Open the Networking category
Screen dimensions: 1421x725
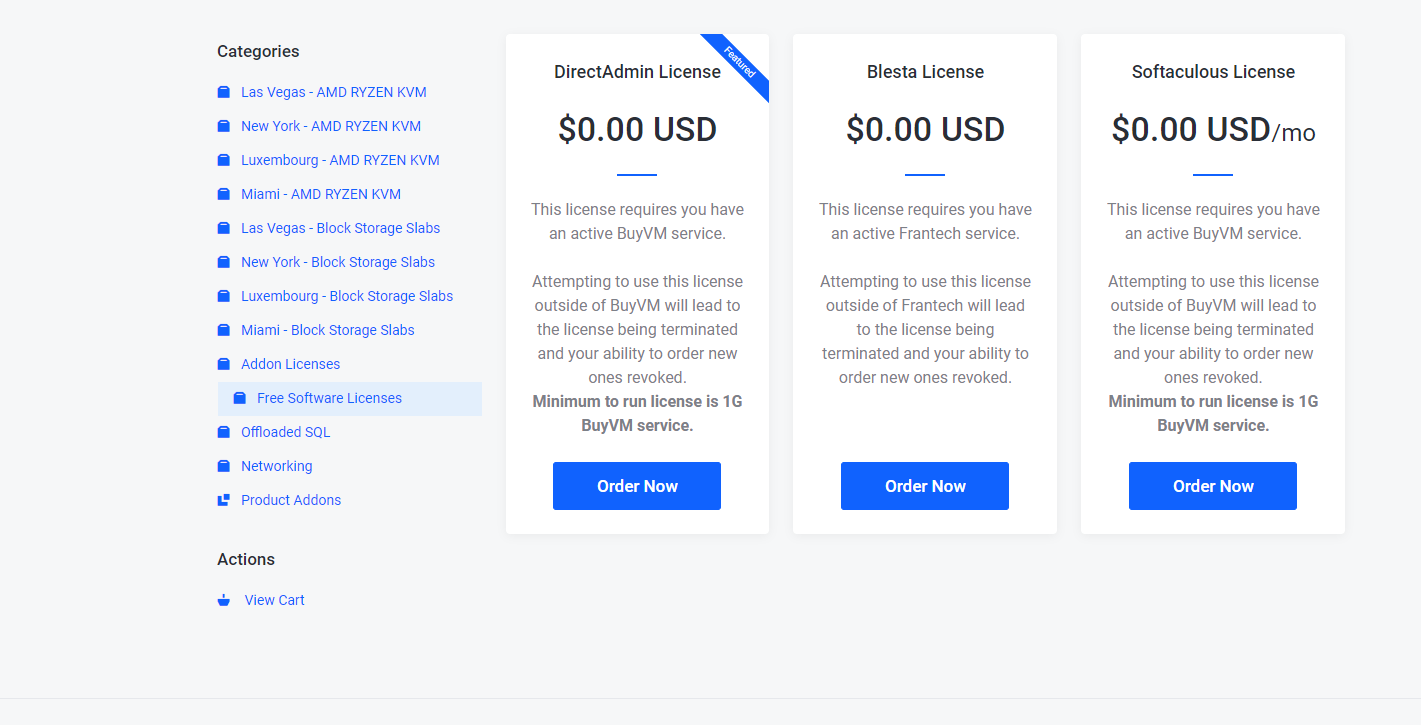pos(277,466)
